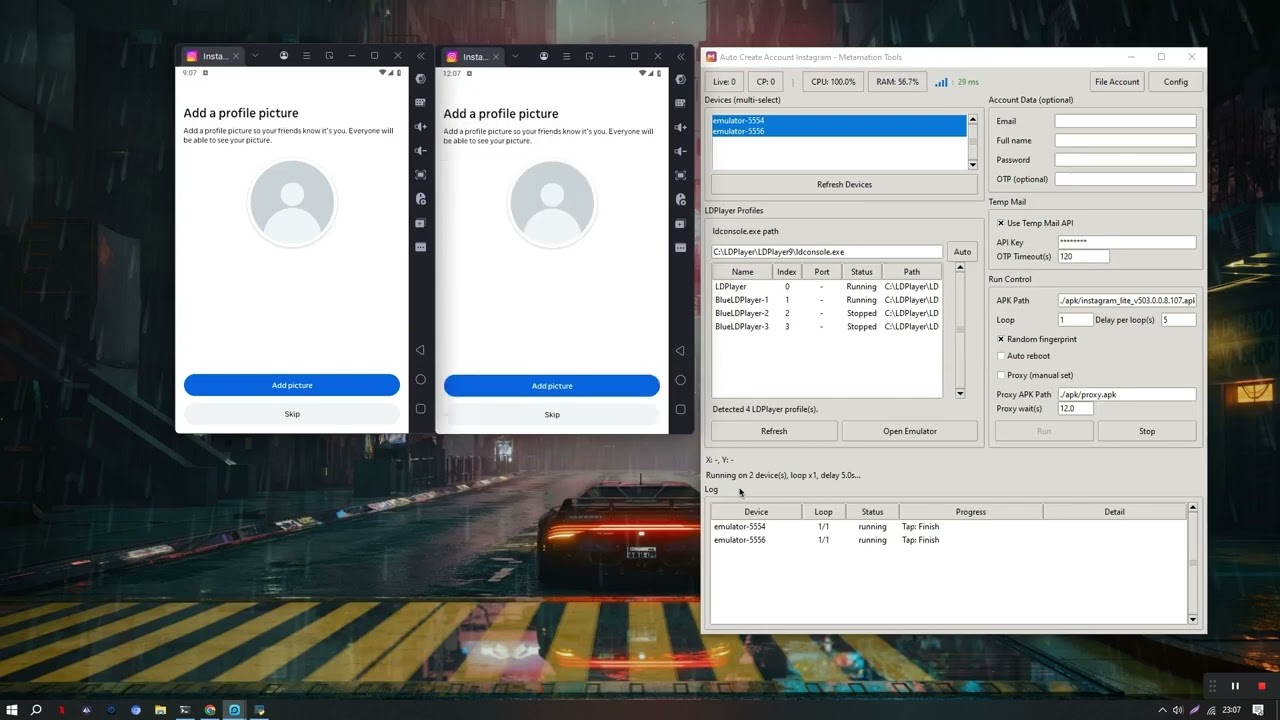Click Progress column header in Log table
The image size is (1280, 720).
pyautogui.click(x=971, y=512)
